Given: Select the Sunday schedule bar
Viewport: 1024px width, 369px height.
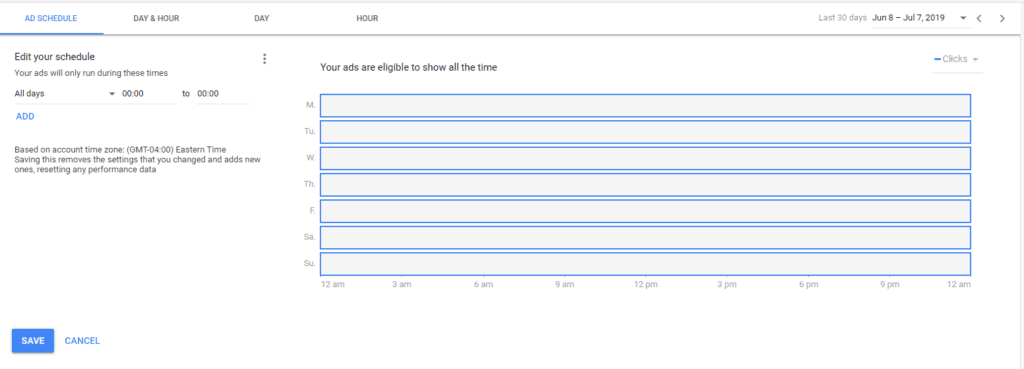Looking at the screenshot, I should click(645, 264).
